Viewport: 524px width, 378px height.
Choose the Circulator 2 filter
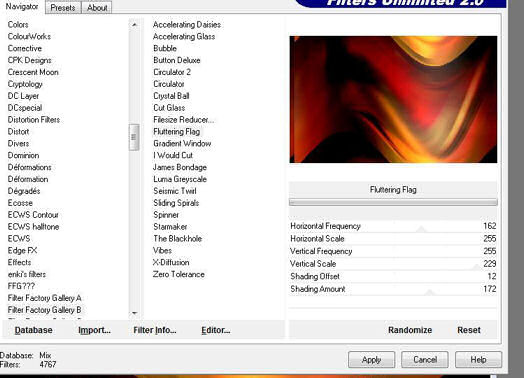point(172,72)
